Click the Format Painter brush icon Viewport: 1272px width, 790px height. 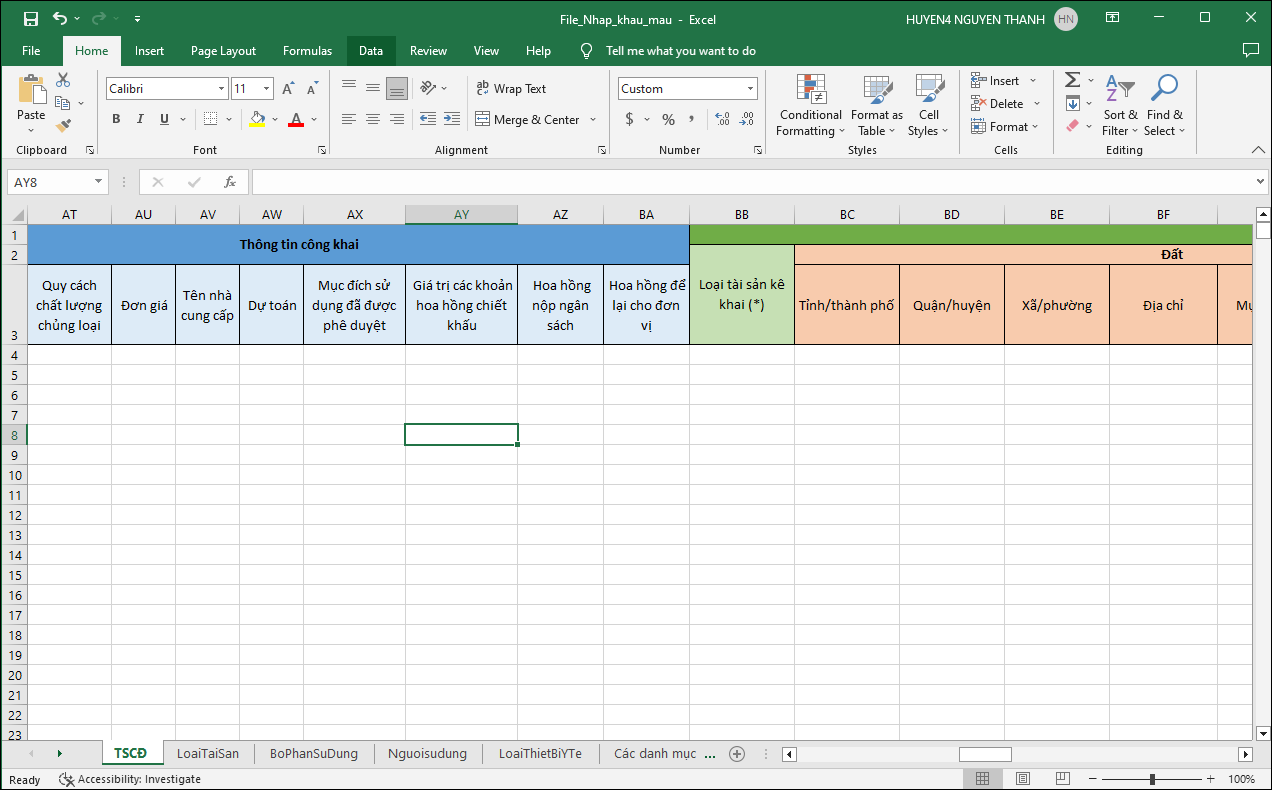(x=64, y=126)
